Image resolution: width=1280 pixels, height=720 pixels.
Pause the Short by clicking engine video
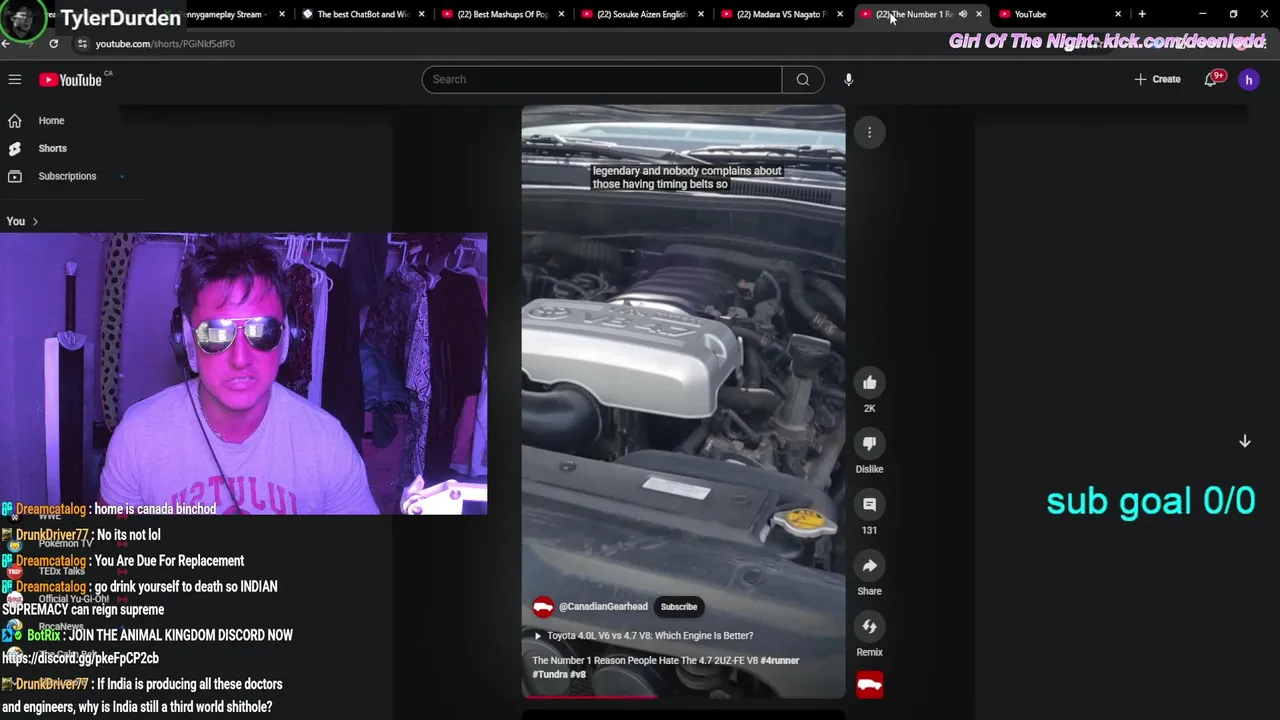(x=683, y=400)
